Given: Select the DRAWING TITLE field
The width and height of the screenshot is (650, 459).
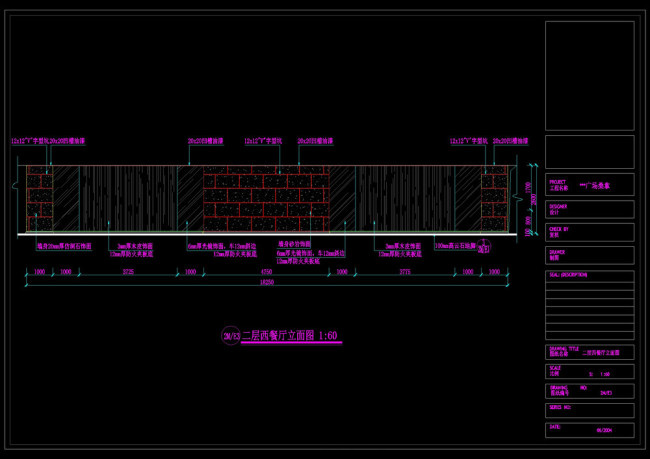Looking at the screenshot, I should coord(589,350).
